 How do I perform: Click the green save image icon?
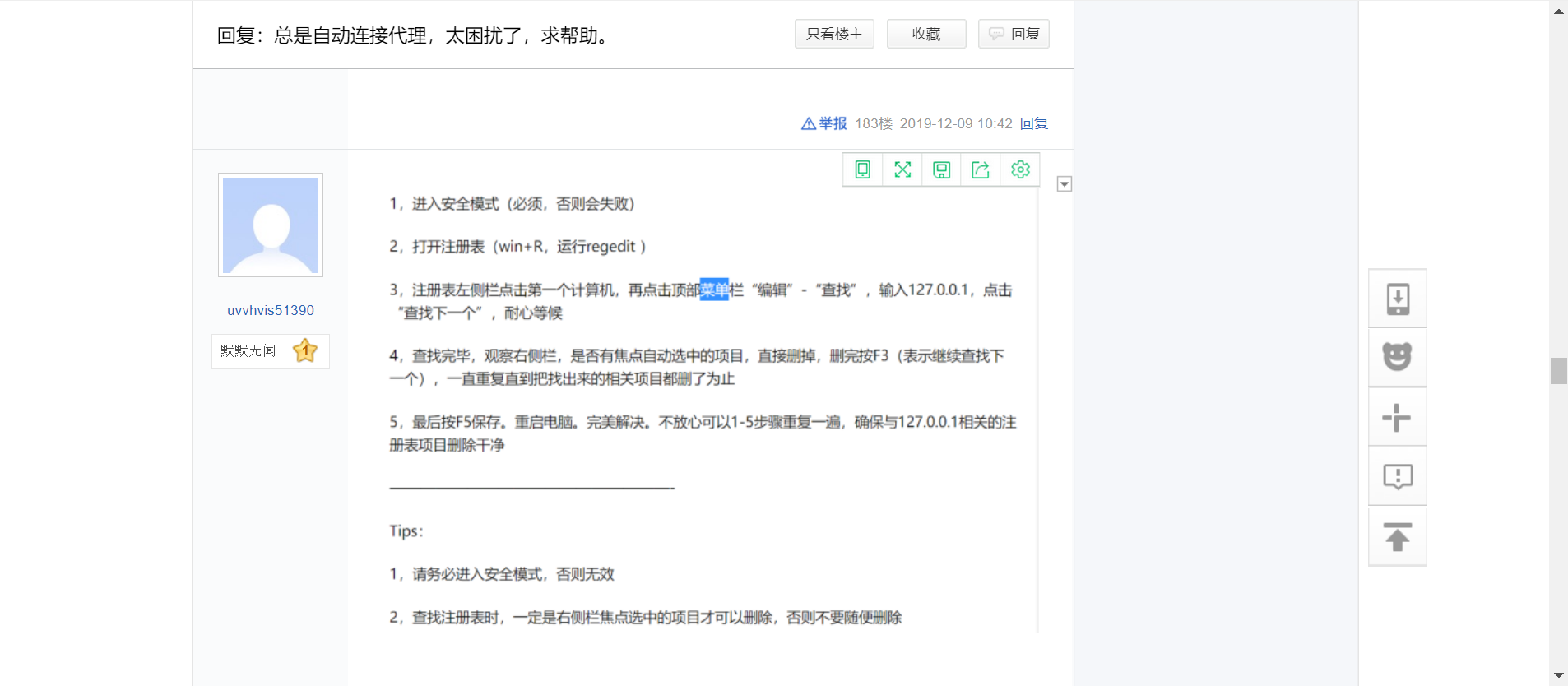point(942,169)
